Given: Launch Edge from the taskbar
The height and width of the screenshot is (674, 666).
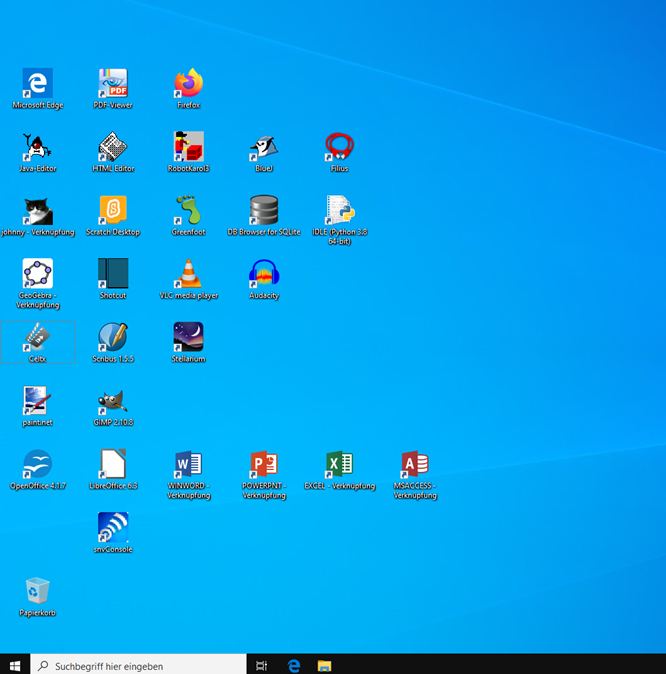Looking at the screenshot, I should pyautogui.click(x=294, y=665).
